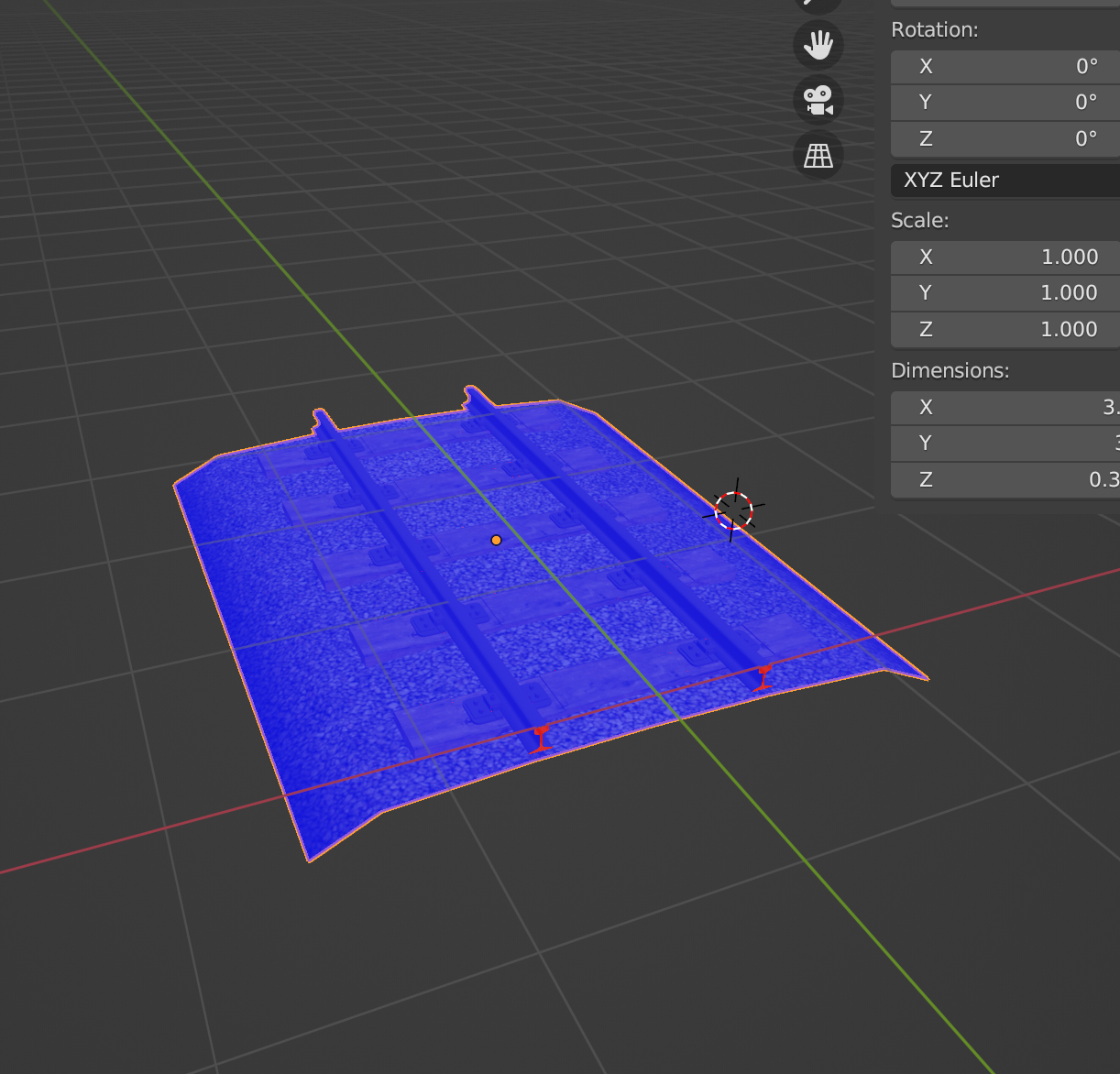
Task: Edit Rotation X field value
Action: (x=1005, y=67)
